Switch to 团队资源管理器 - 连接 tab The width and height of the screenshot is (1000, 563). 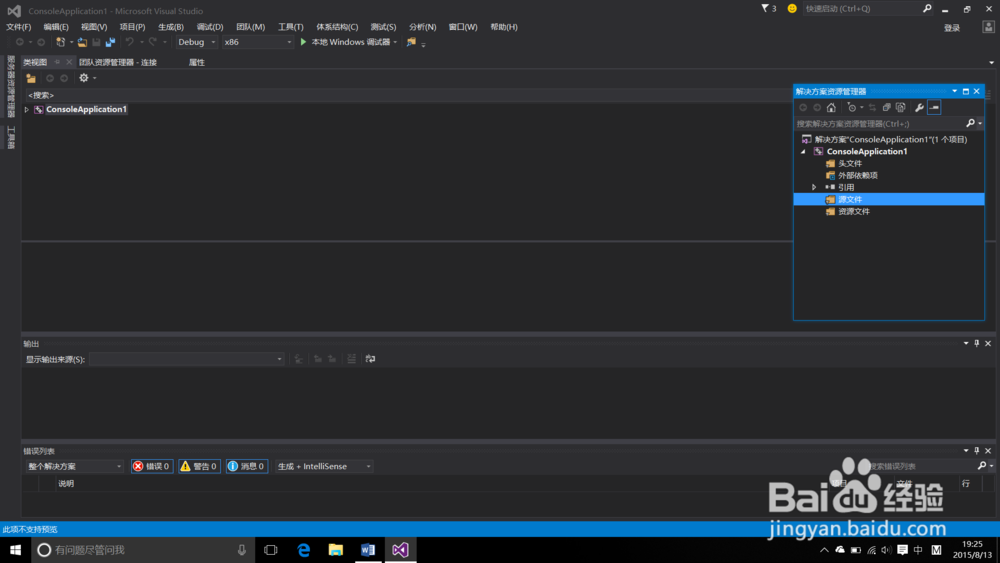pos(118,62)
